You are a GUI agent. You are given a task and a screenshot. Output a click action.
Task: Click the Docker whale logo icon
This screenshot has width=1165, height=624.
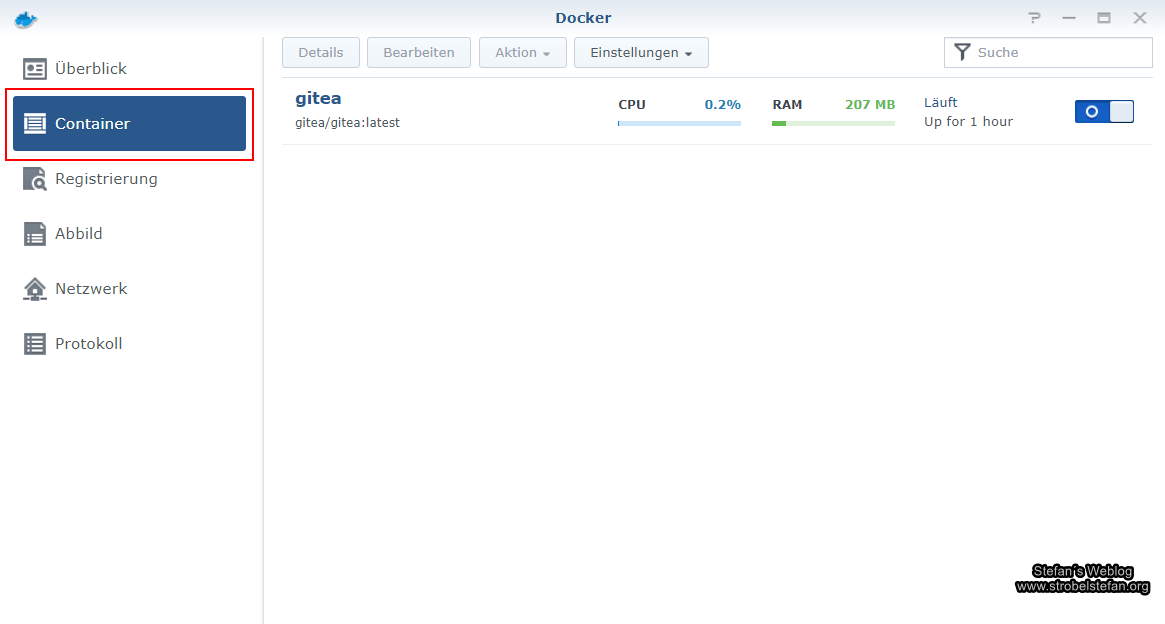coord(26,18)
